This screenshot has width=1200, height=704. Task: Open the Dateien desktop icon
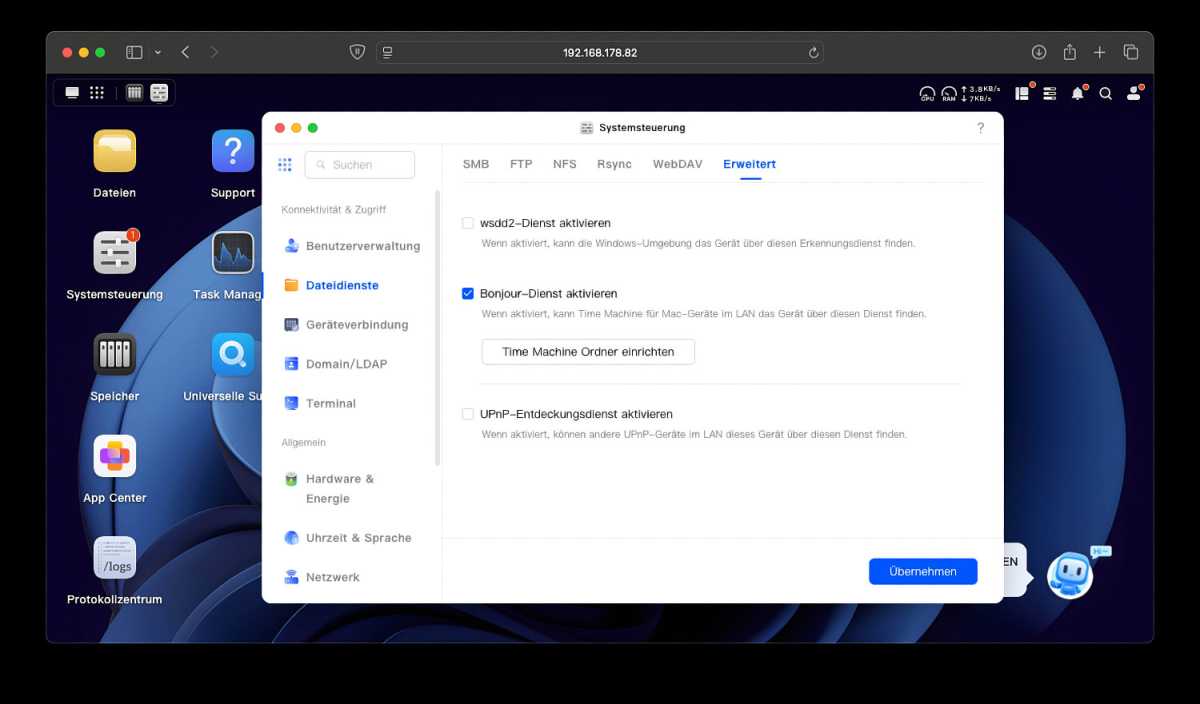click(x=115, y=152)
